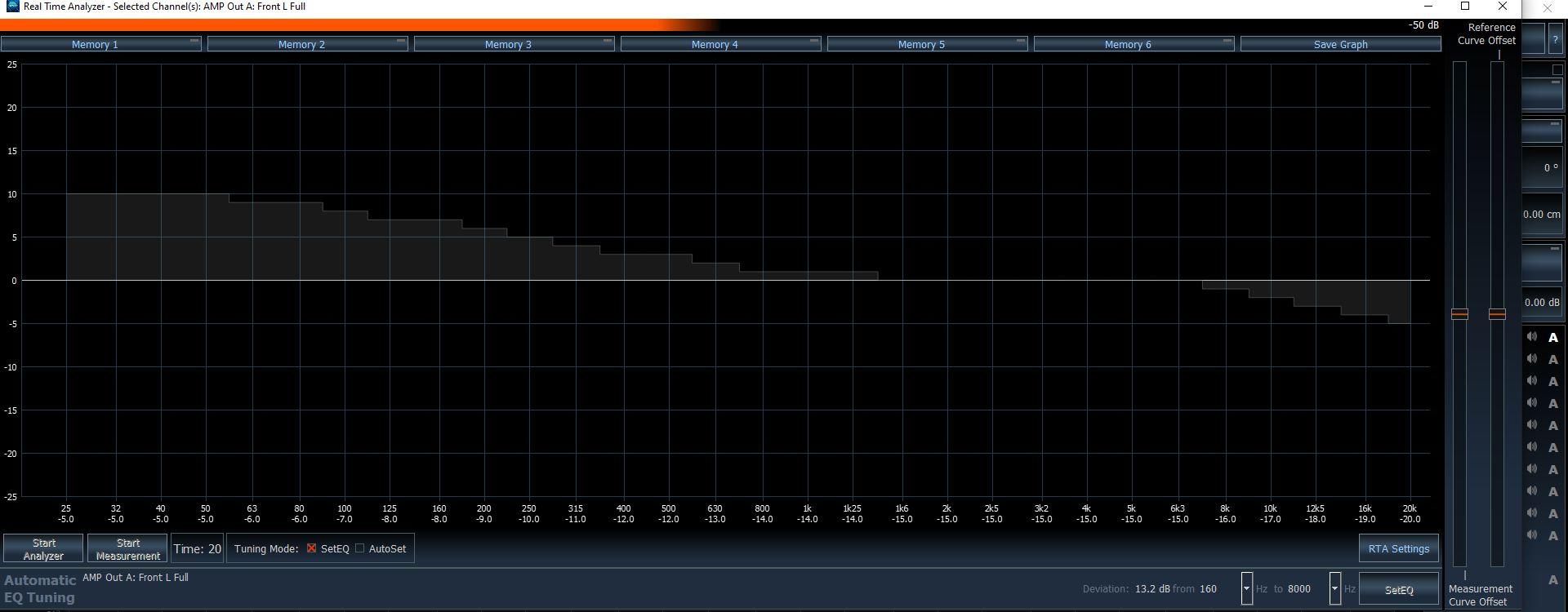The width and height of the screenshot is (1568, 612).
Task: Click the small minimize mark on Memory 1 button
Action: tap(194, 41)
